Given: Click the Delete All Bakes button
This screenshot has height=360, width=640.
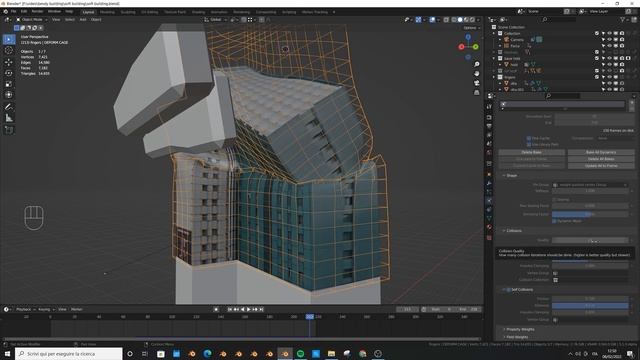Looking at the screenshot, I should (x=601, y=159).
